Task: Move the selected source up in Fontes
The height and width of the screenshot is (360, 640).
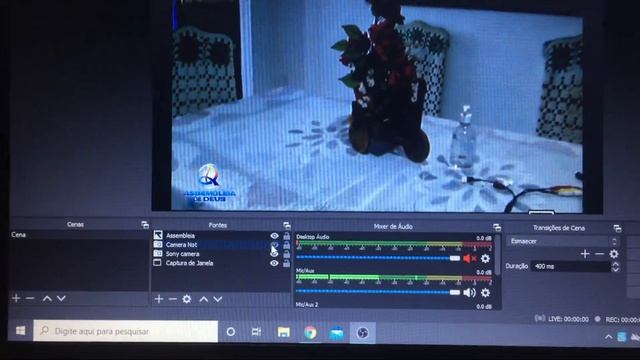Action: pos(204,300)
